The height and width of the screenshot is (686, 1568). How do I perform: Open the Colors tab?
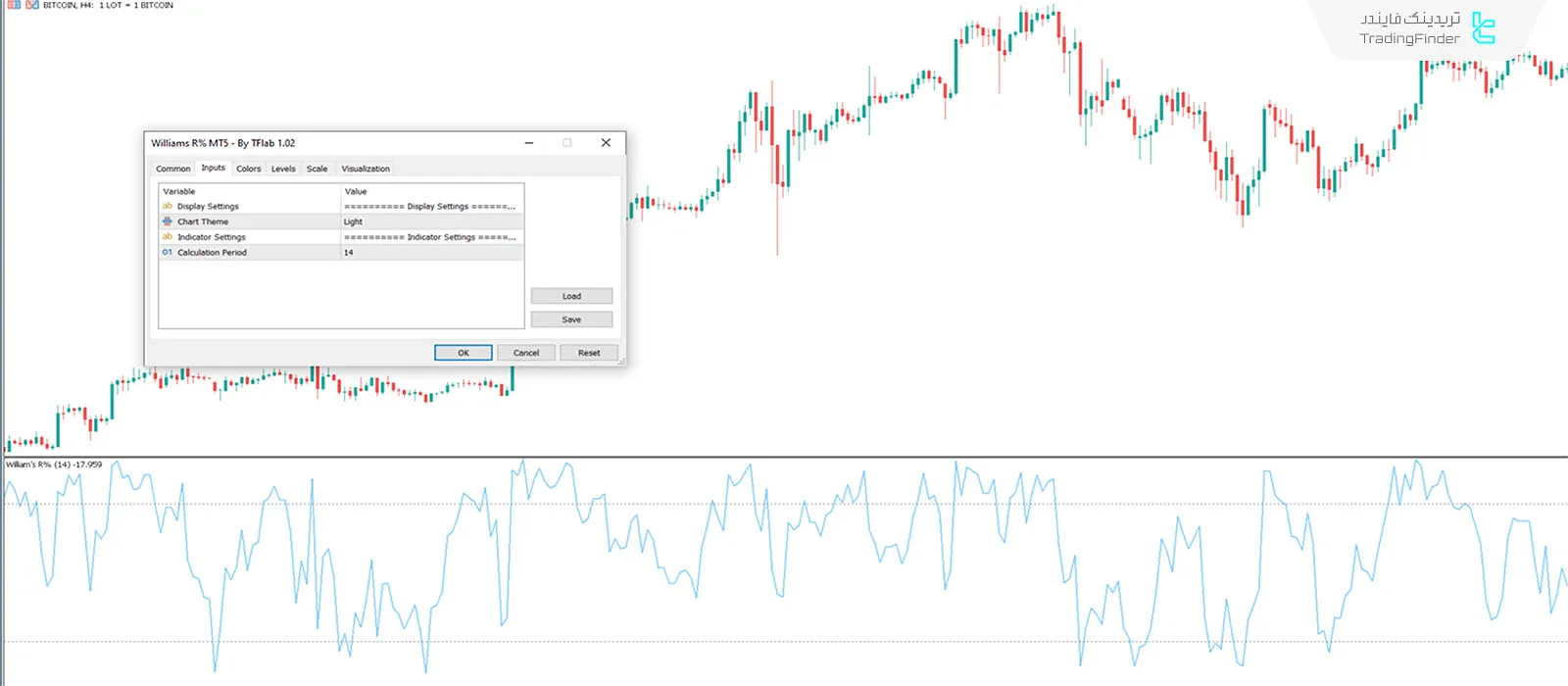click(x=248, y=169)
